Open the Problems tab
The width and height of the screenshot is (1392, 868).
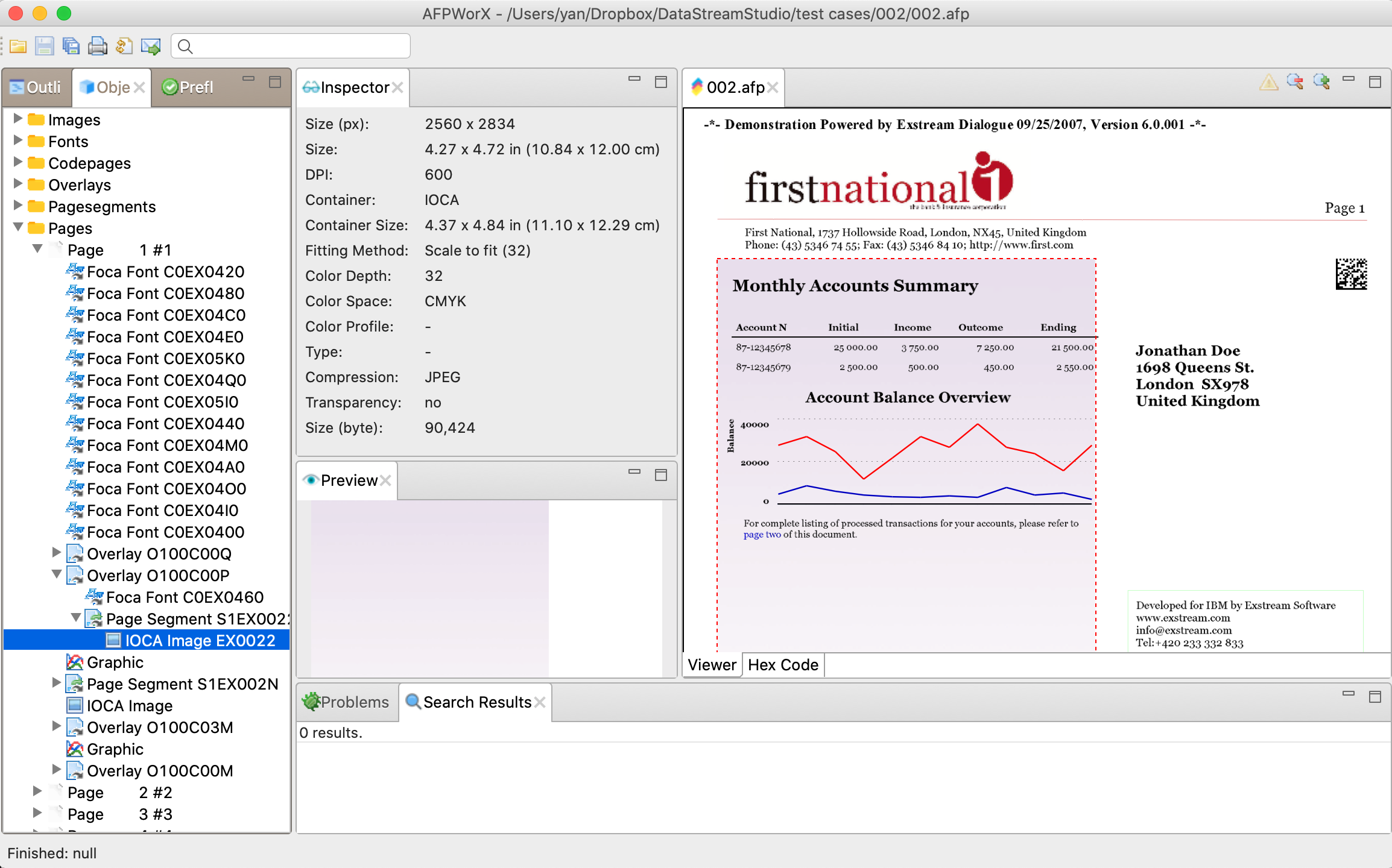(x=346, y=702)
